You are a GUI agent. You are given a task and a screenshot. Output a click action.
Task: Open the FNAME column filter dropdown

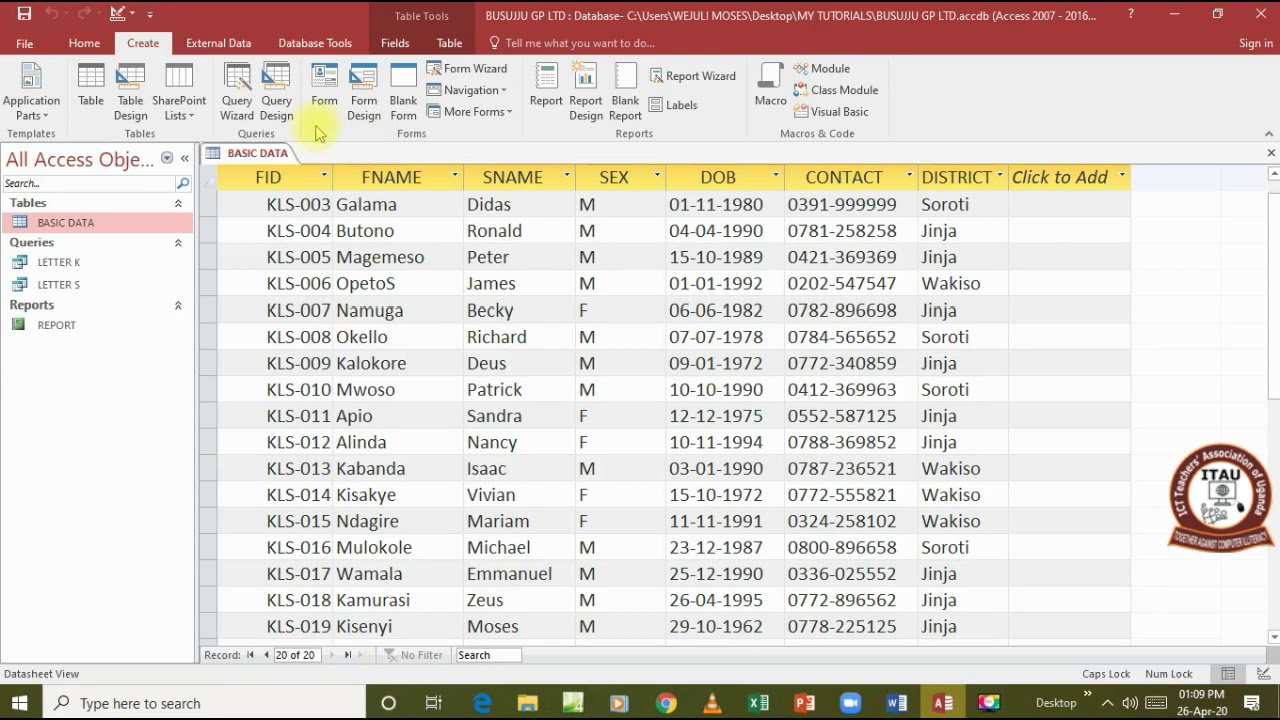[455, 177]
